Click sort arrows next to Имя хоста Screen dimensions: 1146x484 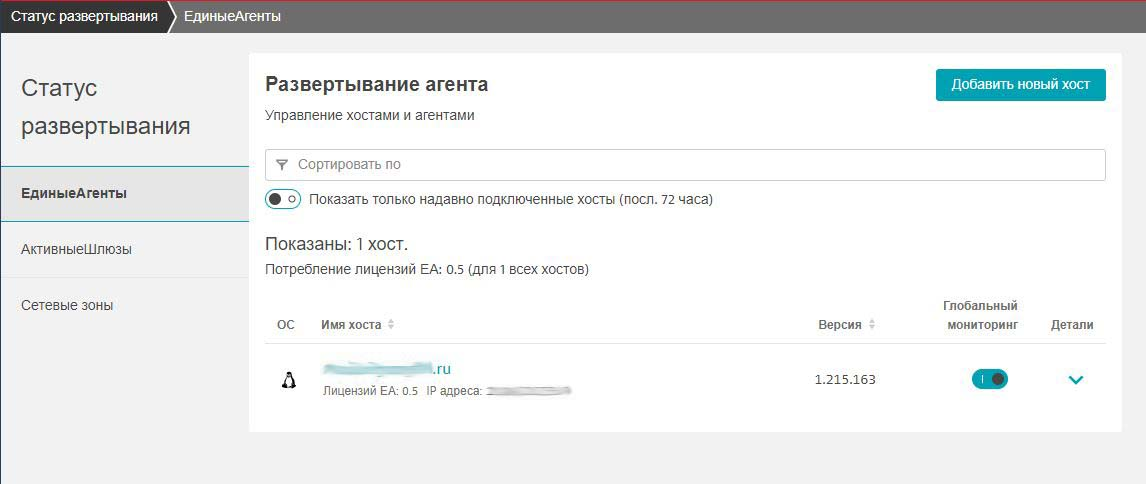point(391,325)
